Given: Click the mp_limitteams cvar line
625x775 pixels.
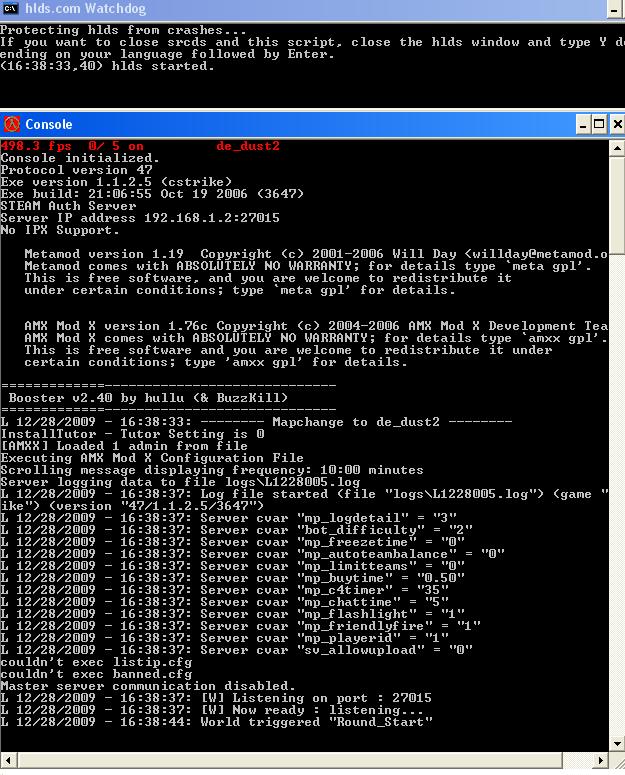Looking at the screenshot, I should tap(232, 566).
